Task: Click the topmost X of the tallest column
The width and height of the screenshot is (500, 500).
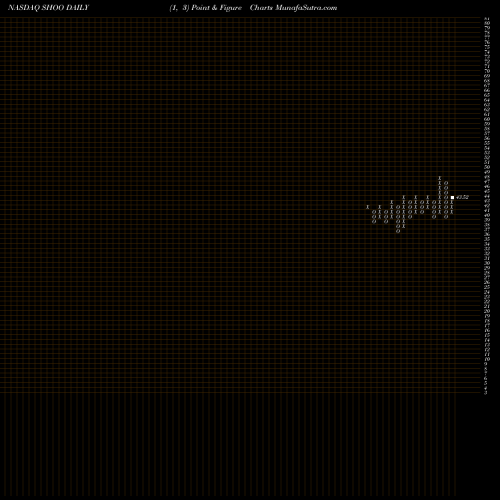Action: pyautogui.click(x=440, y=178)
